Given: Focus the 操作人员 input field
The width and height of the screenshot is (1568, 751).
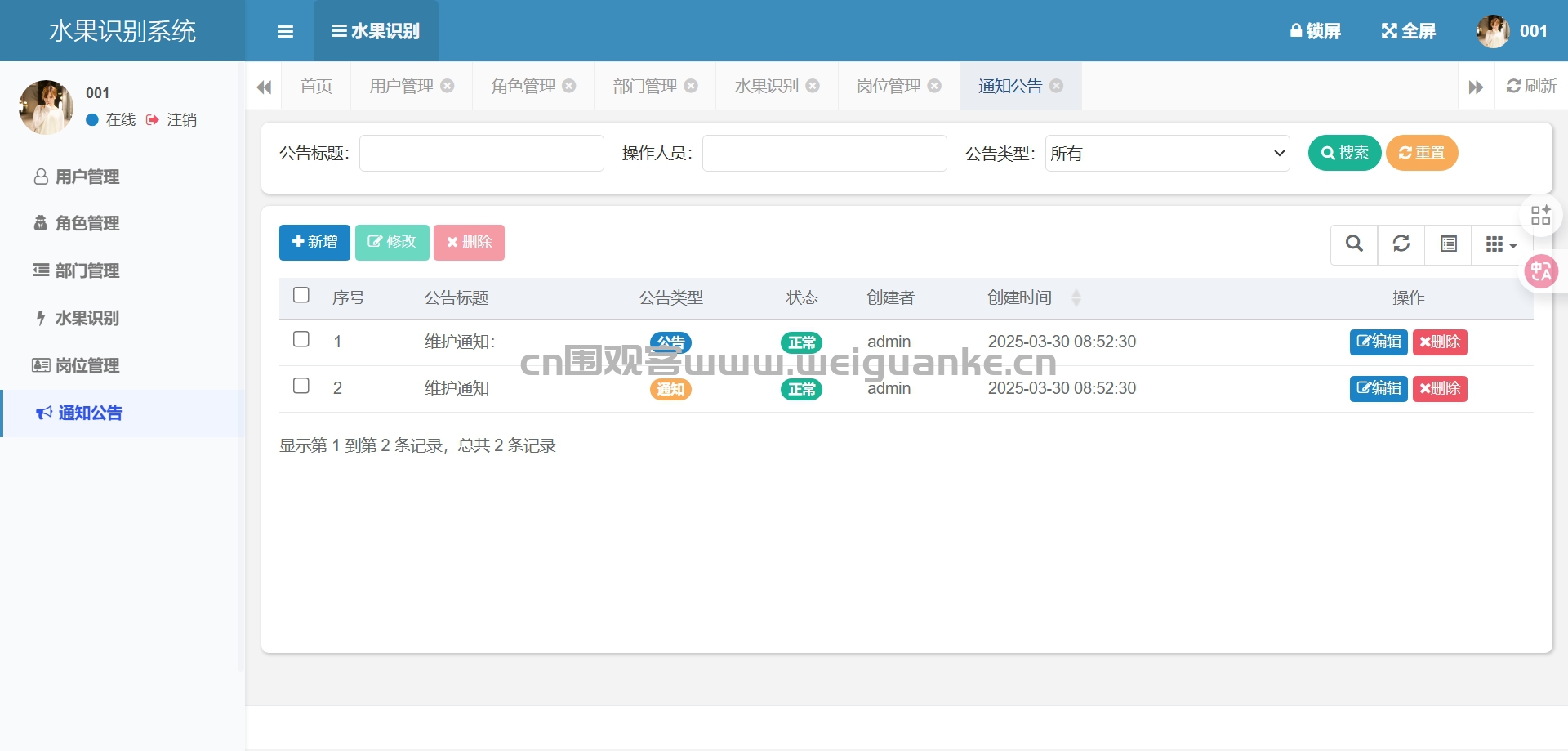Looking at the screenshot, I should coord(825,153).
